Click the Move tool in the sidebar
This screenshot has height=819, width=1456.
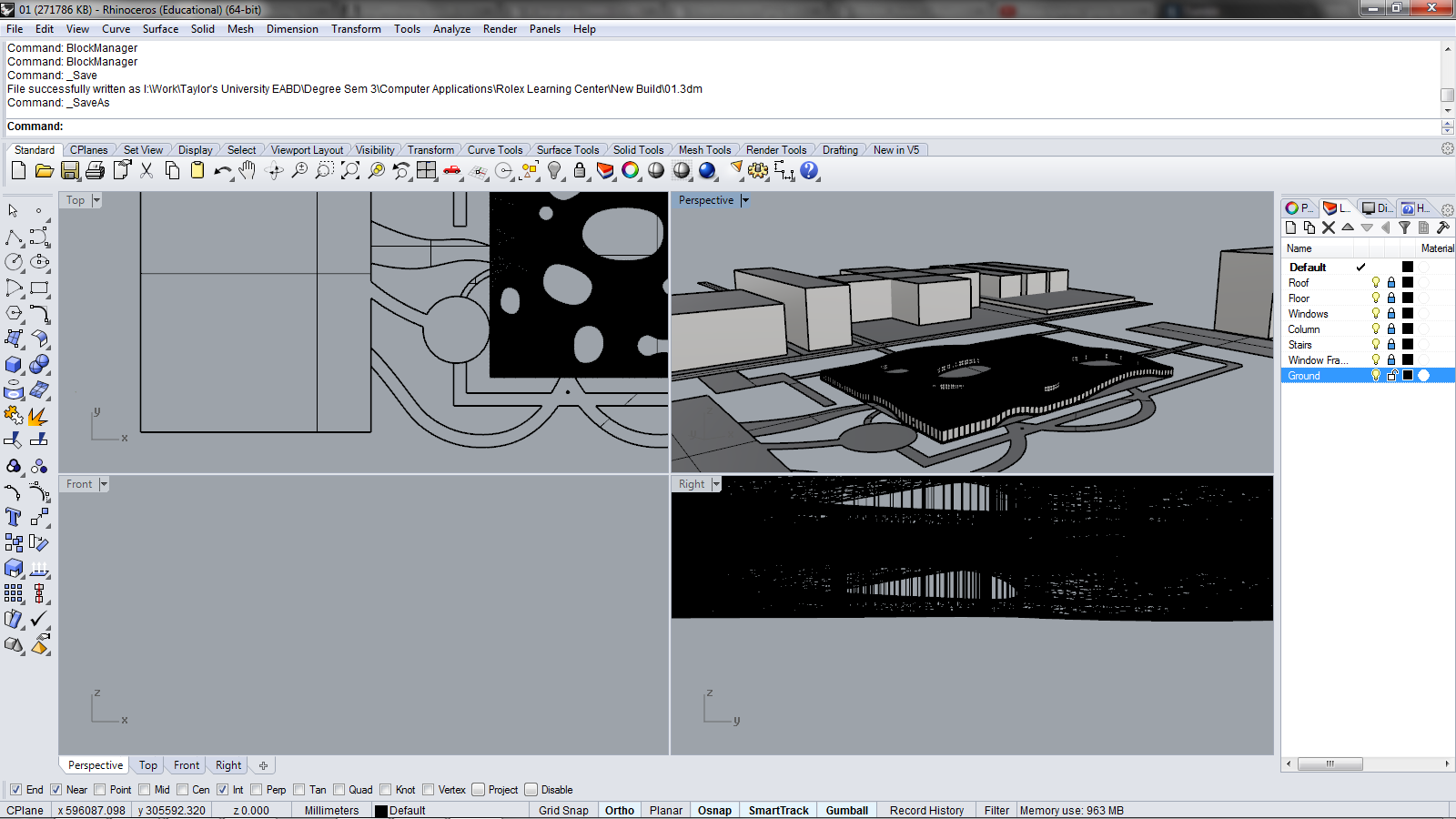tap(39, 517)
